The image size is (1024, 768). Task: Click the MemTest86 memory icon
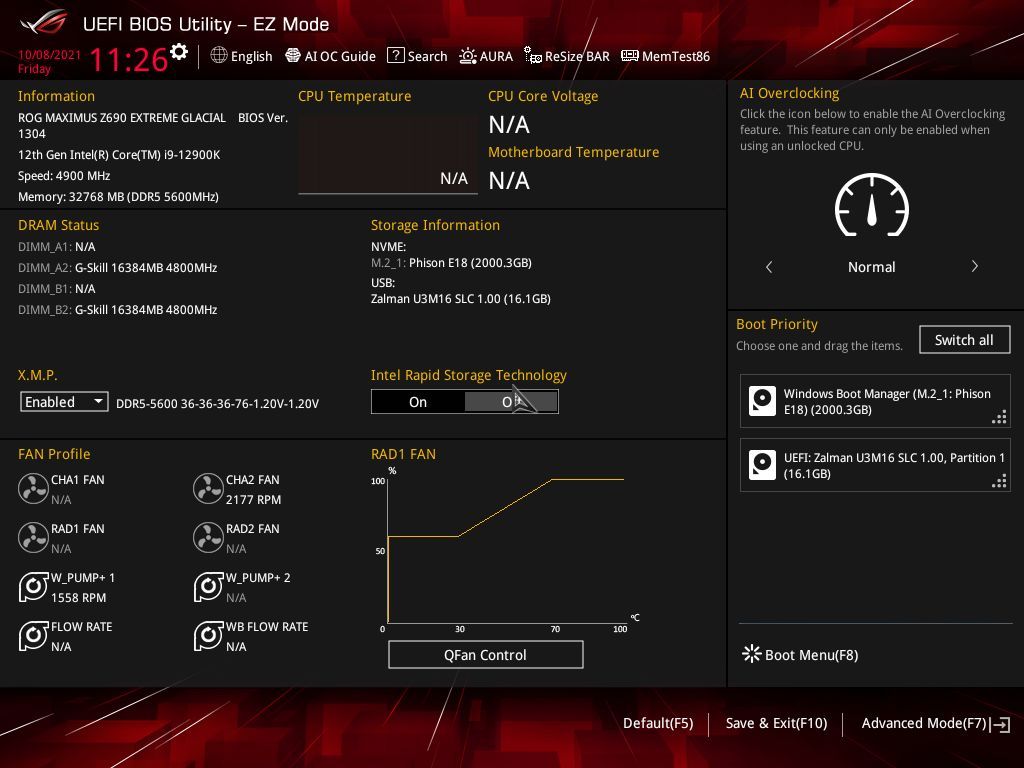630,56
